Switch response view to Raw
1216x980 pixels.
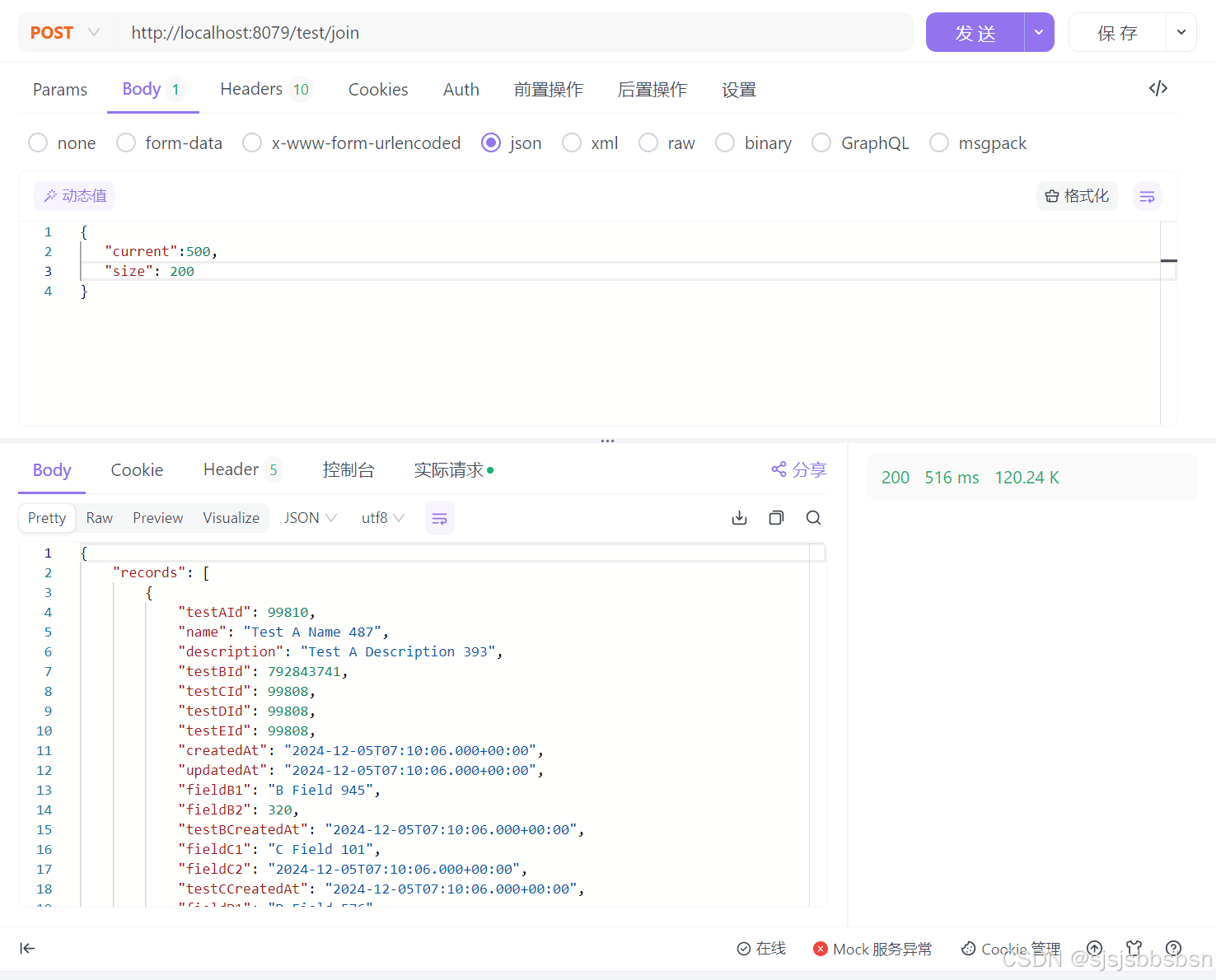[x=100, y=518]
